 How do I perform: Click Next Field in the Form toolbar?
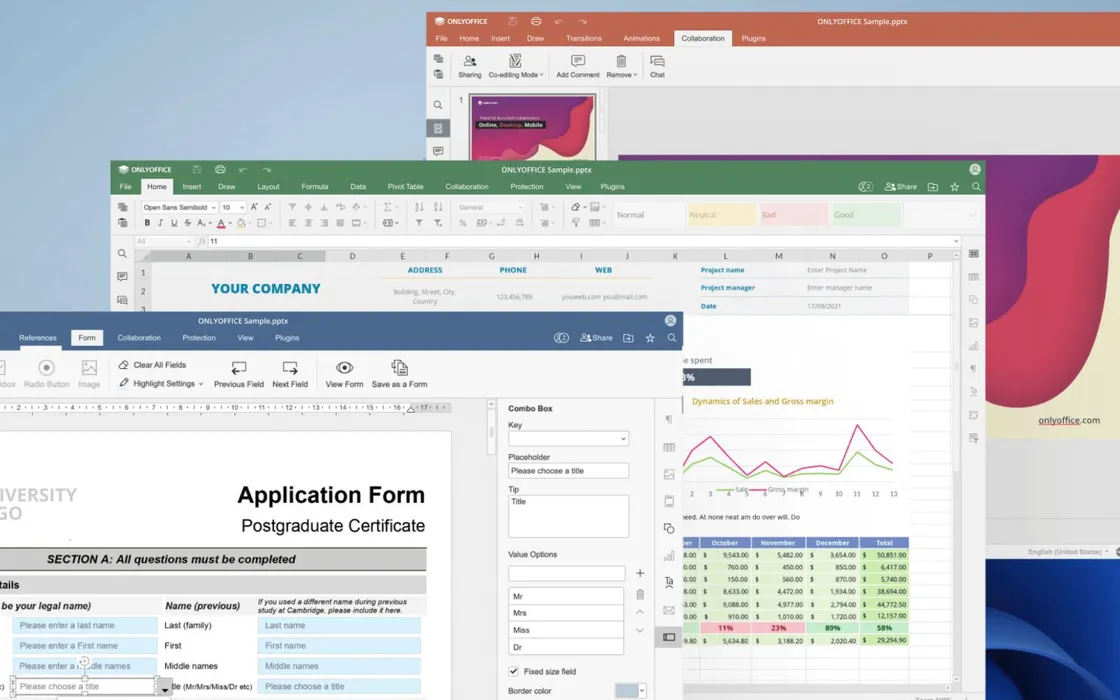[290, 374]
